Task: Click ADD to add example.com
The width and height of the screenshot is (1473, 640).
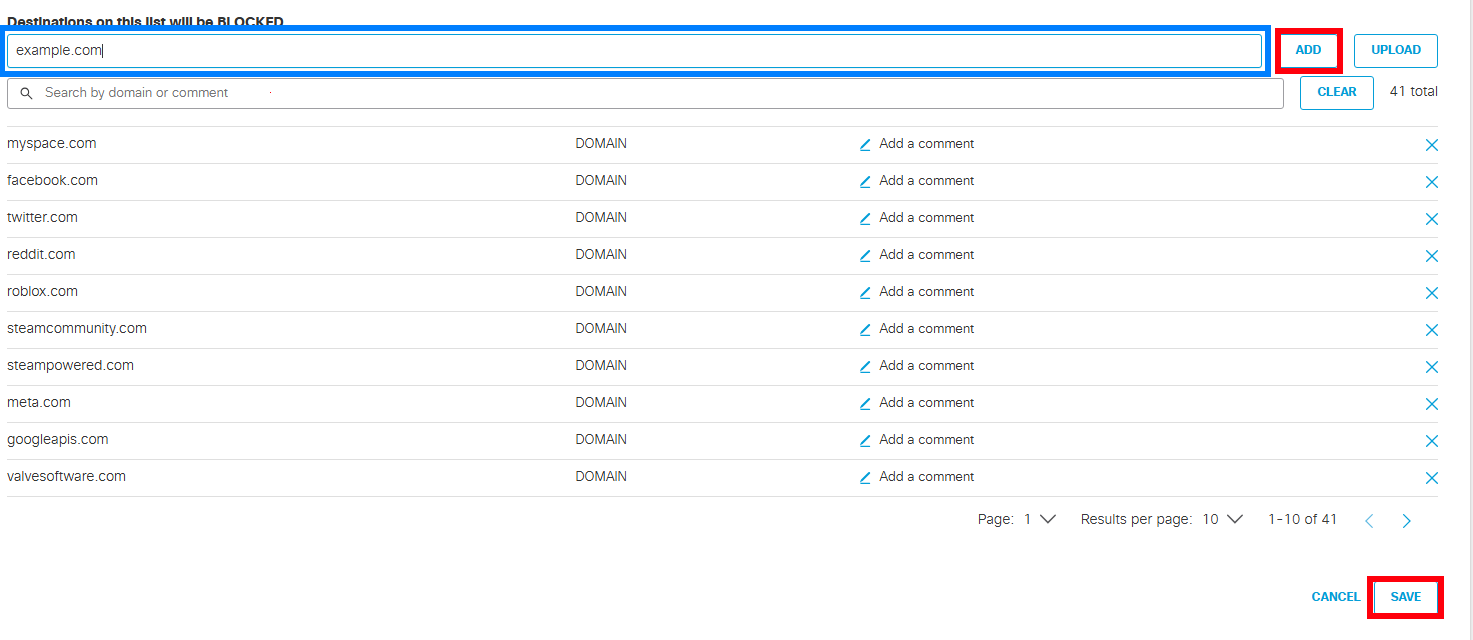Action: [x=1308, y=50]
